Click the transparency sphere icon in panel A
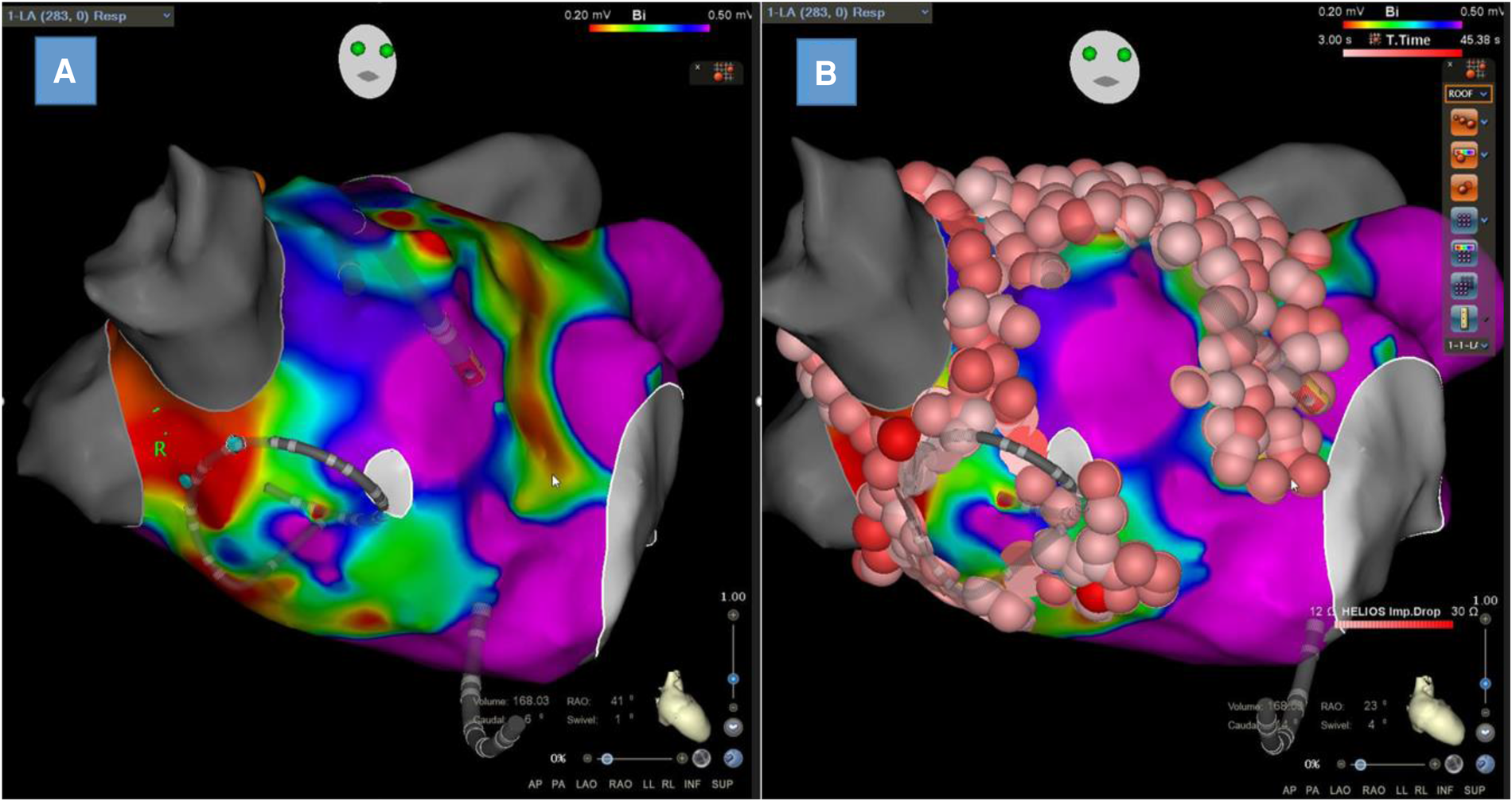The image size is (1512, 801). tap(701, 758)
